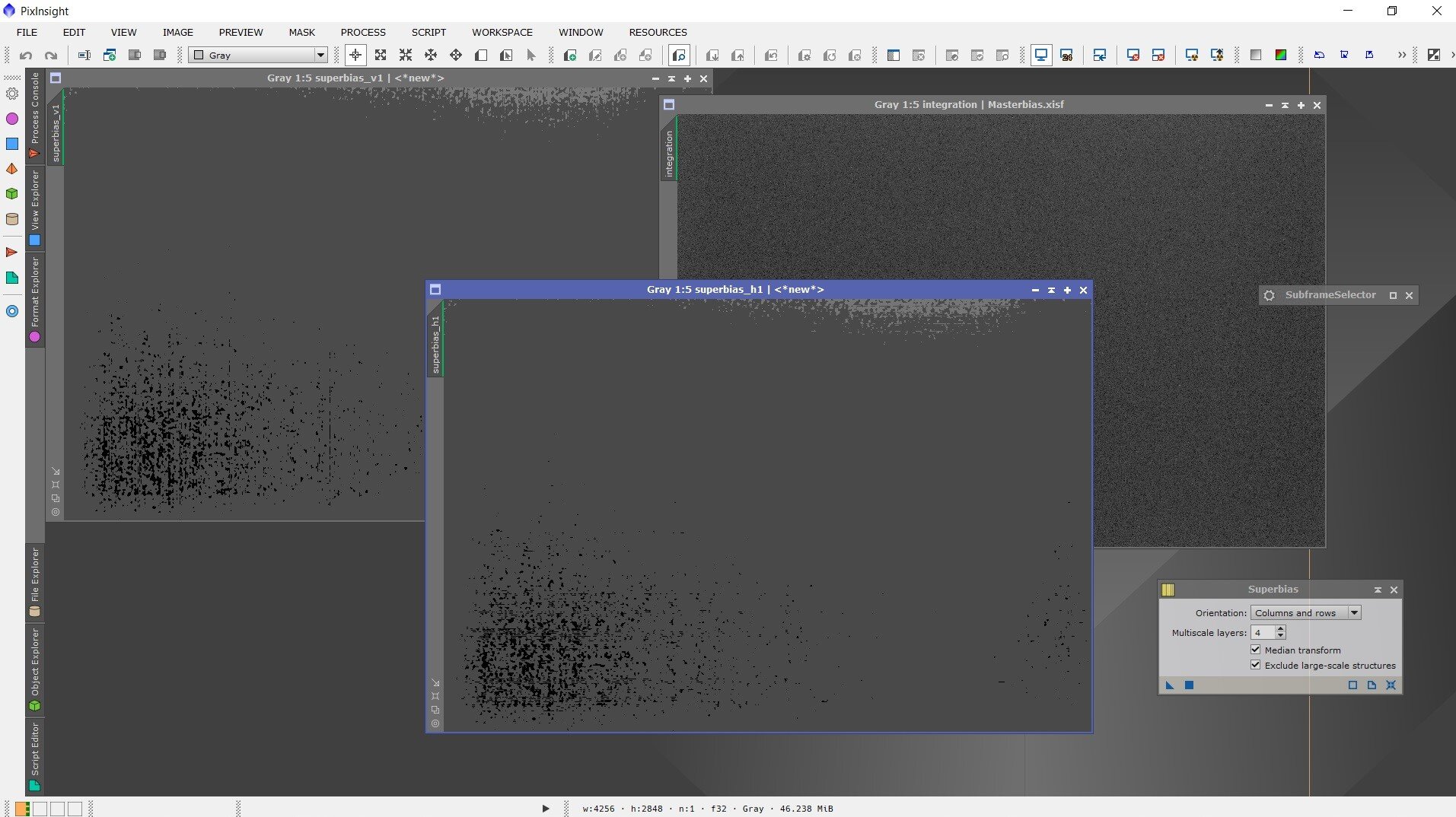Click the superbias_h1 window menu icon
1456x817 pixels.
[435, 290]
